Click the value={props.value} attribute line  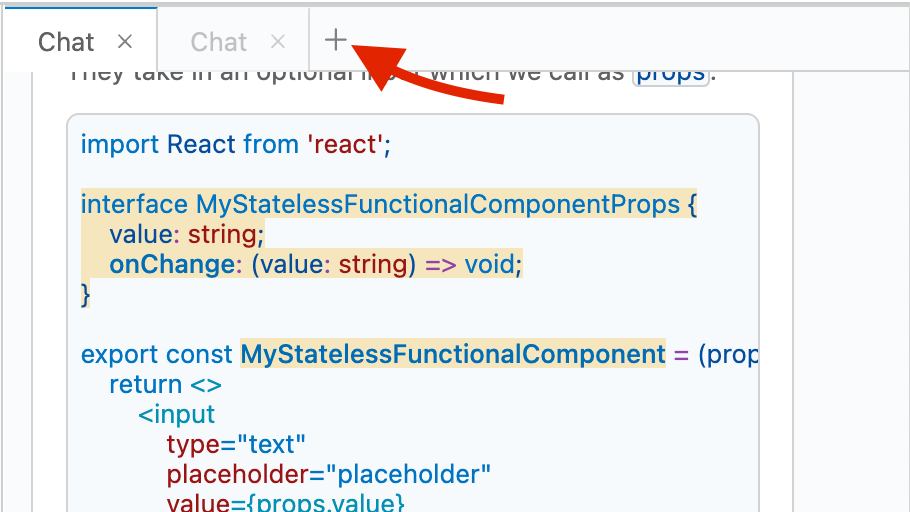(286, 503)
